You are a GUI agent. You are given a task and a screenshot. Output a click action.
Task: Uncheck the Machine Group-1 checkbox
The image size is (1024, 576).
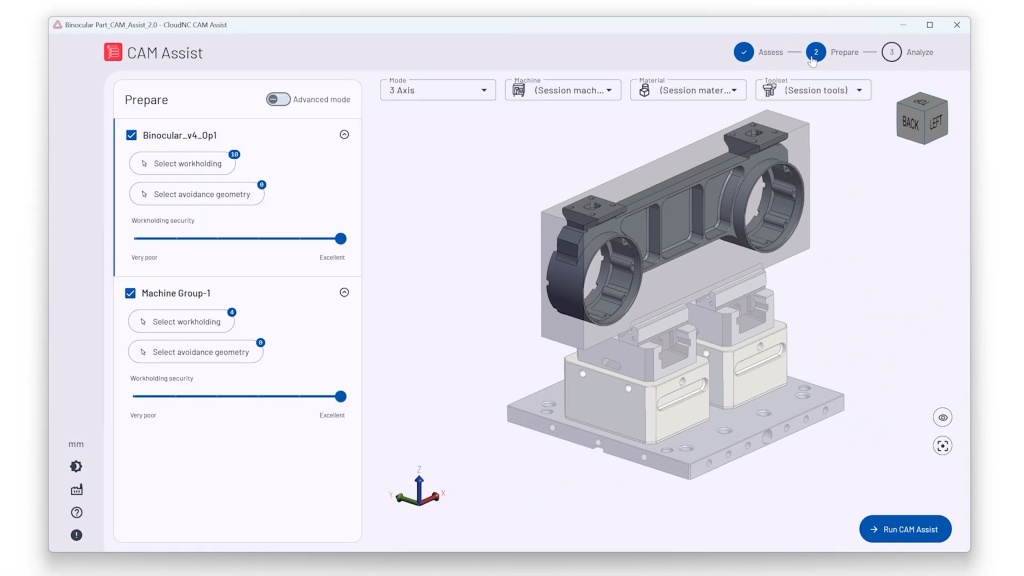(x=131, y=293)
